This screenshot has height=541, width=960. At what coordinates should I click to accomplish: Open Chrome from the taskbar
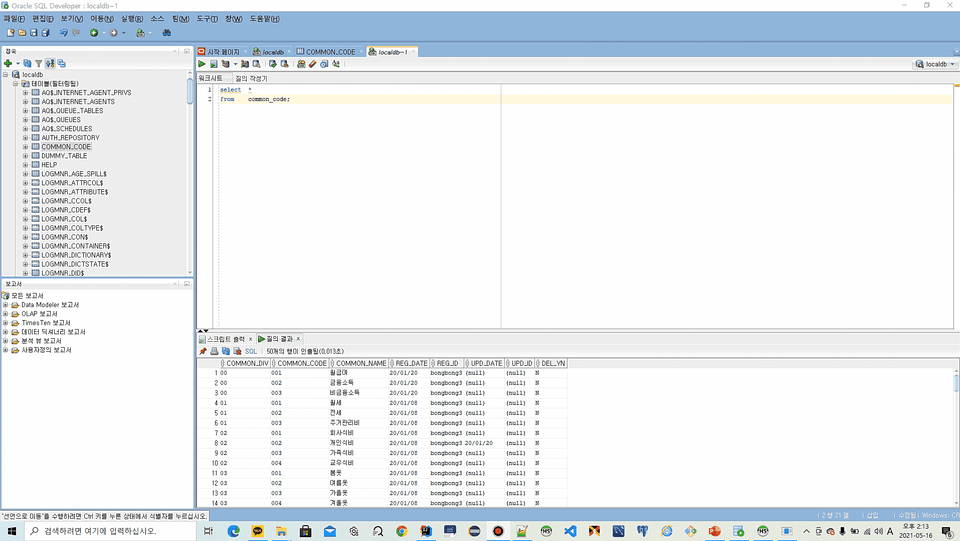coord(402,531)
